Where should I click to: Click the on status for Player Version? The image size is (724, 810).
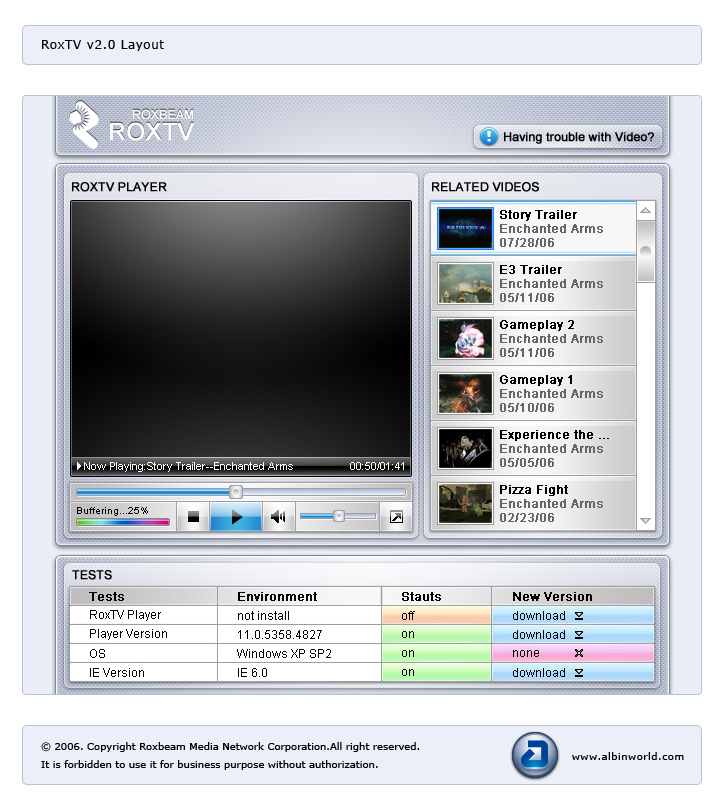tap(436, 634)
